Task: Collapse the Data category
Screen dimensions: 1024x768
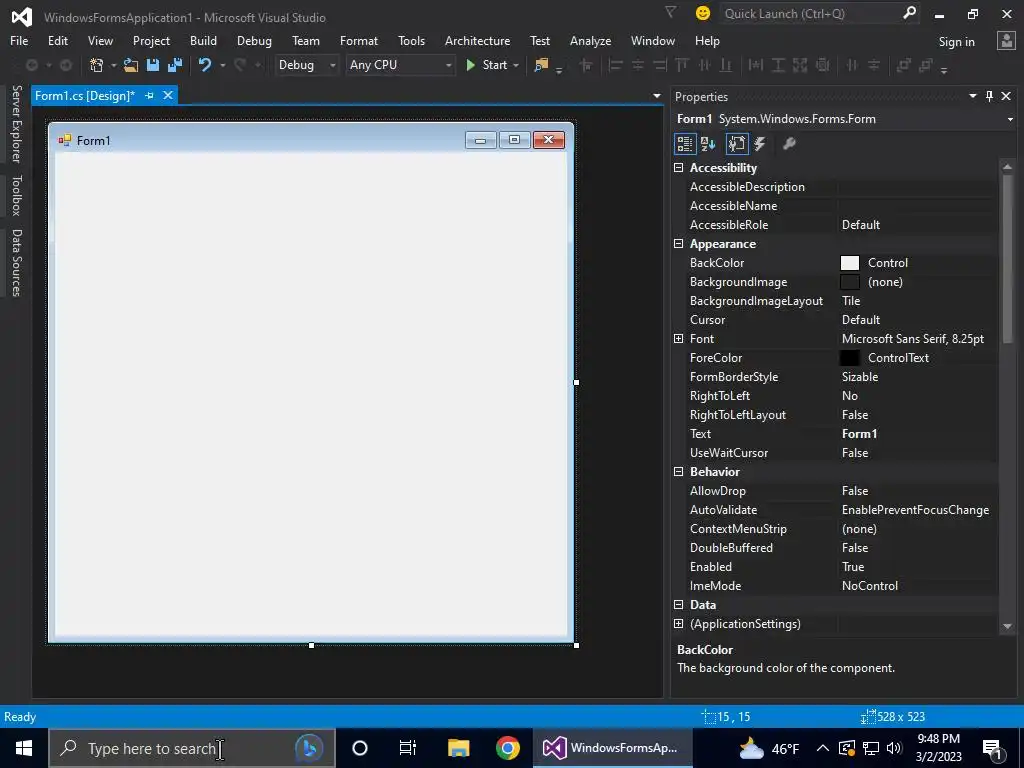Action: 679,605
